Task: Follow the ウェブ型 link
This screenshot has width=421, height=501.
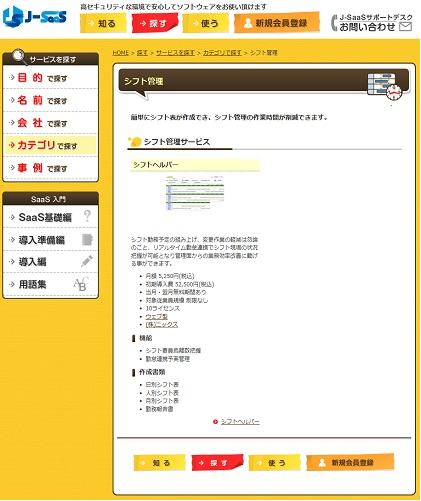Action: pos(156,316)
